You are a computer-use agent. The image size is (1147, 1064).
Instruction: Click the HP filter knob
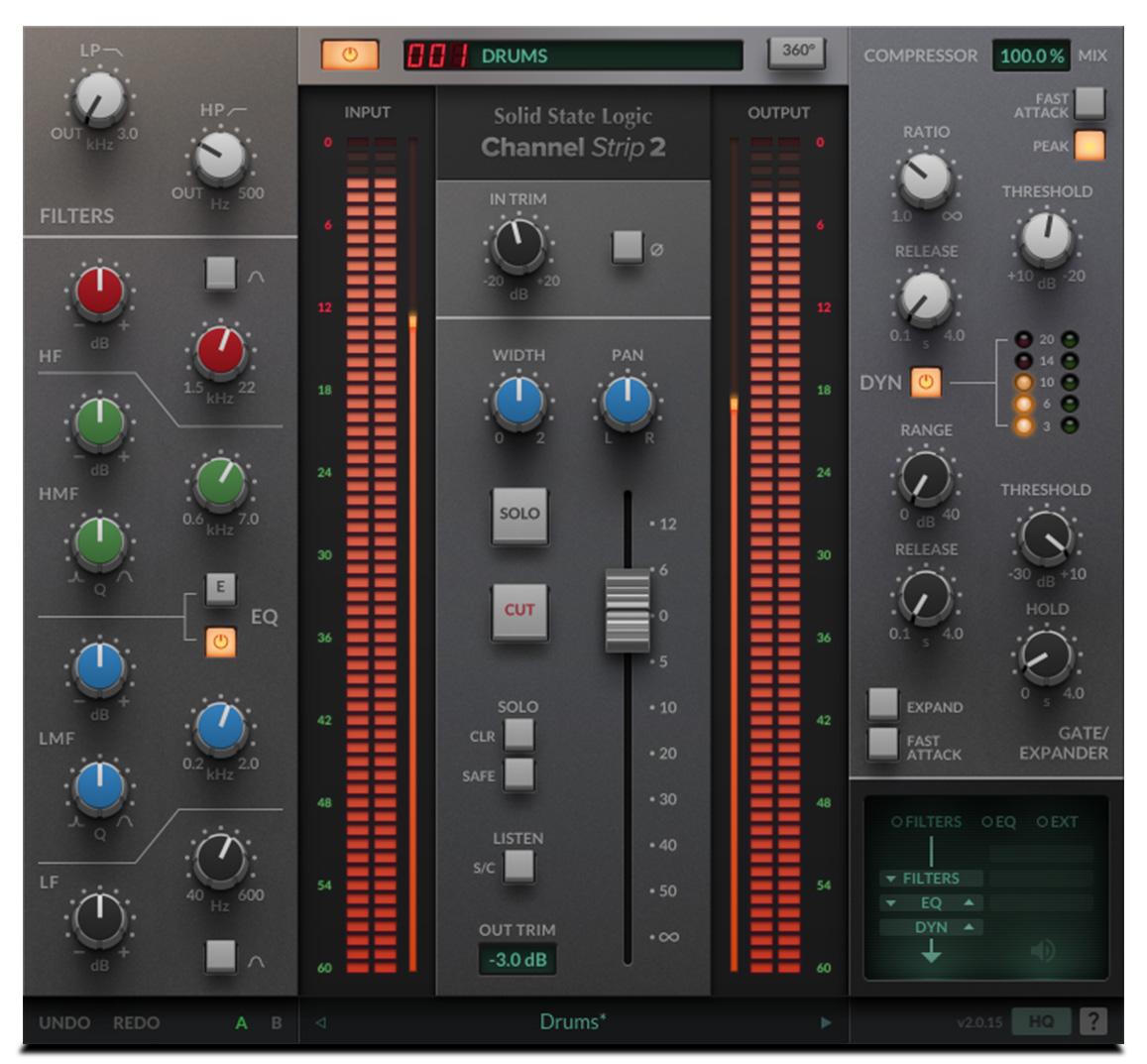(x=219, y=157)
